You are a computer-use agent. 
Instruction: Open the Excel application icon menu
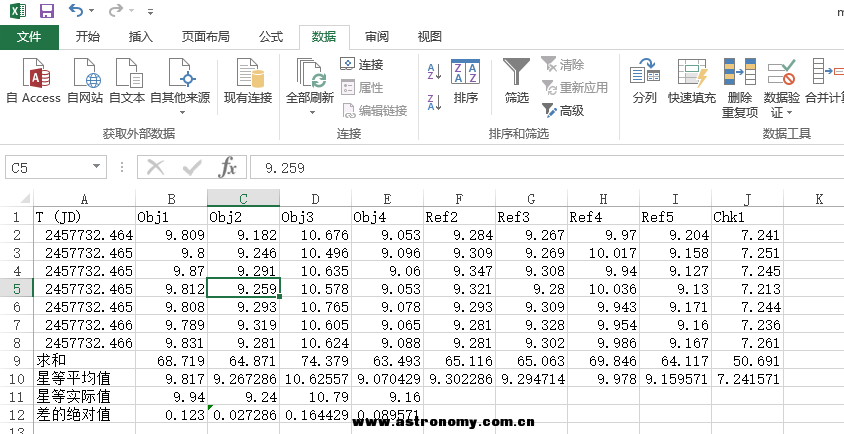pos(18,10)
